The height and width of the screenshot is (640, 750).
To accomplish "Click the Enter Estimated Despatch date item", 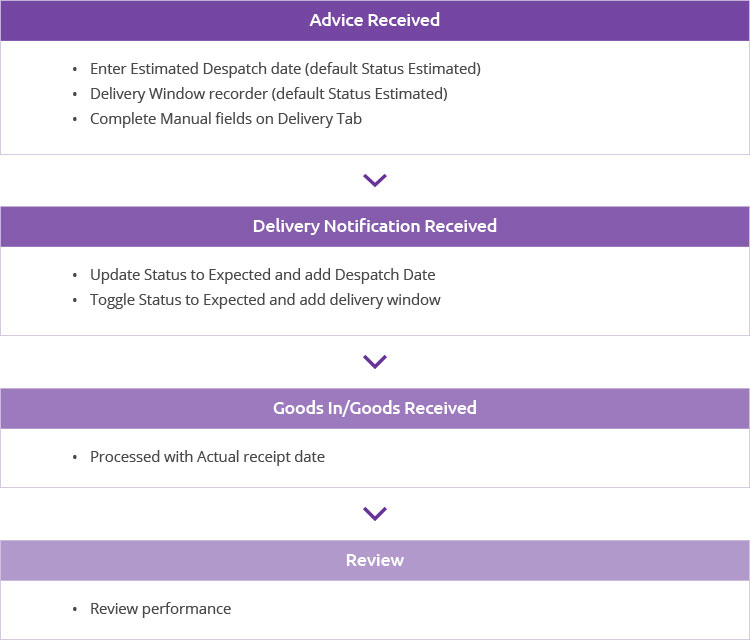I will click(285, 69).
